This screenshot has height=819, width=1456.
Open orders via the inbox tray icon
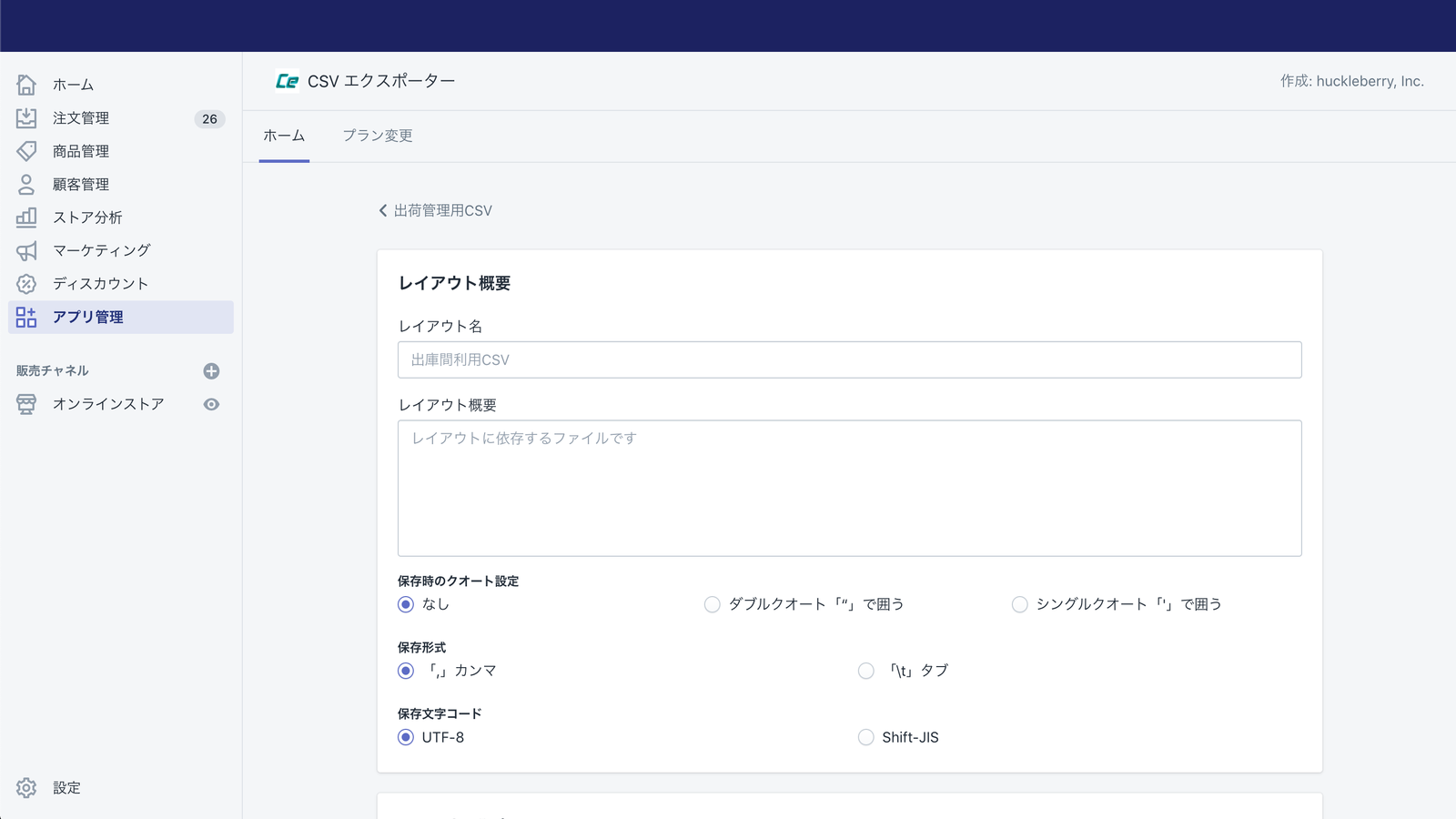[26, 118]
